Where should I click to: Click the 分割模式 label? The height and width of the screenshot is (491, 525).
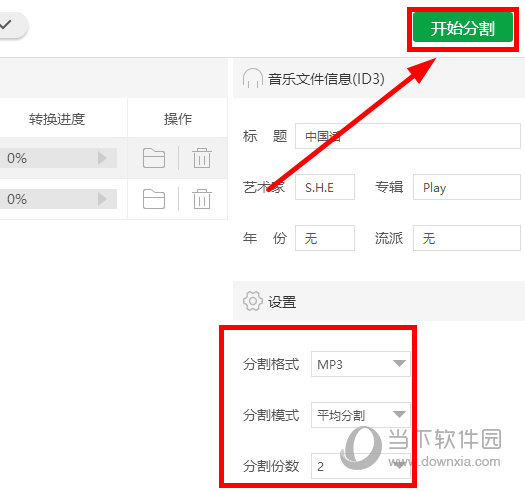point(271,415)
